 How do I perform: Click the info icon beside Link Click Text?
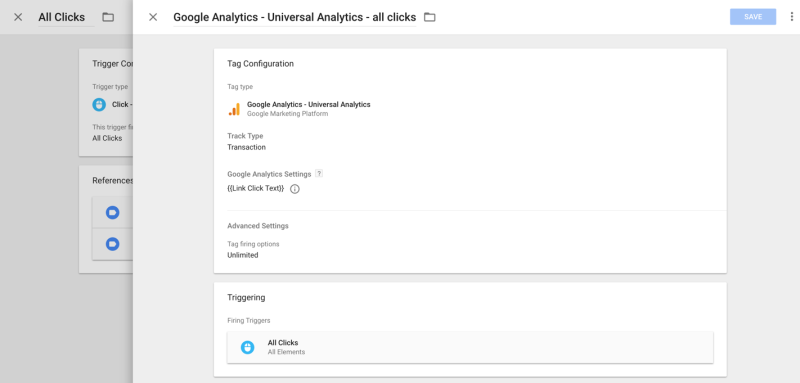(x=295, y=189)
